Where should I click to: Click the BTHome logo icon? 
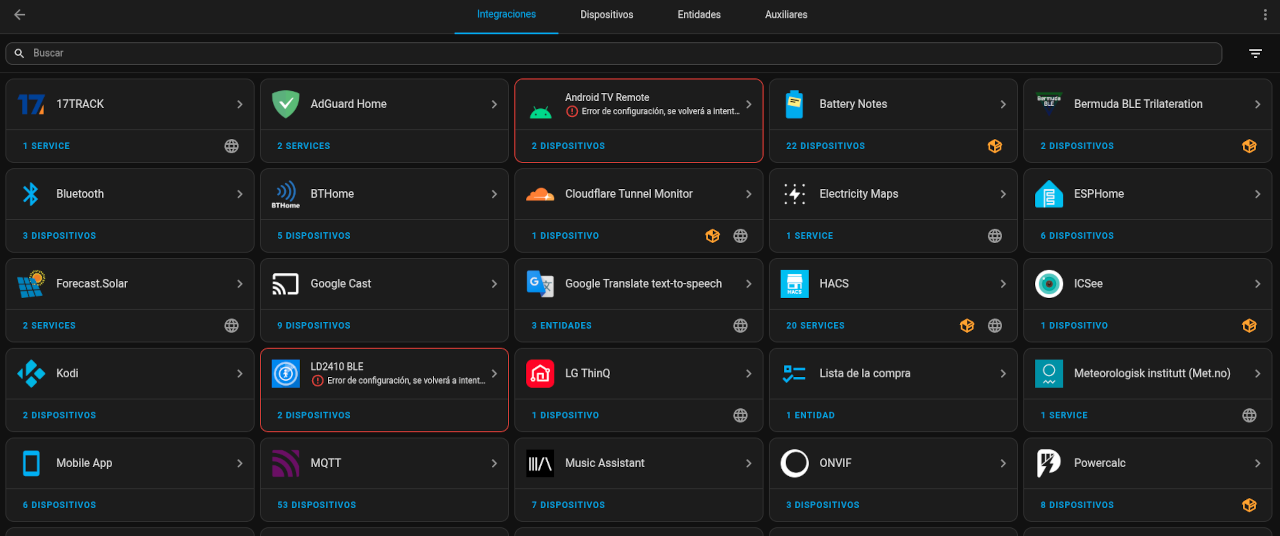tap(286, 194)
